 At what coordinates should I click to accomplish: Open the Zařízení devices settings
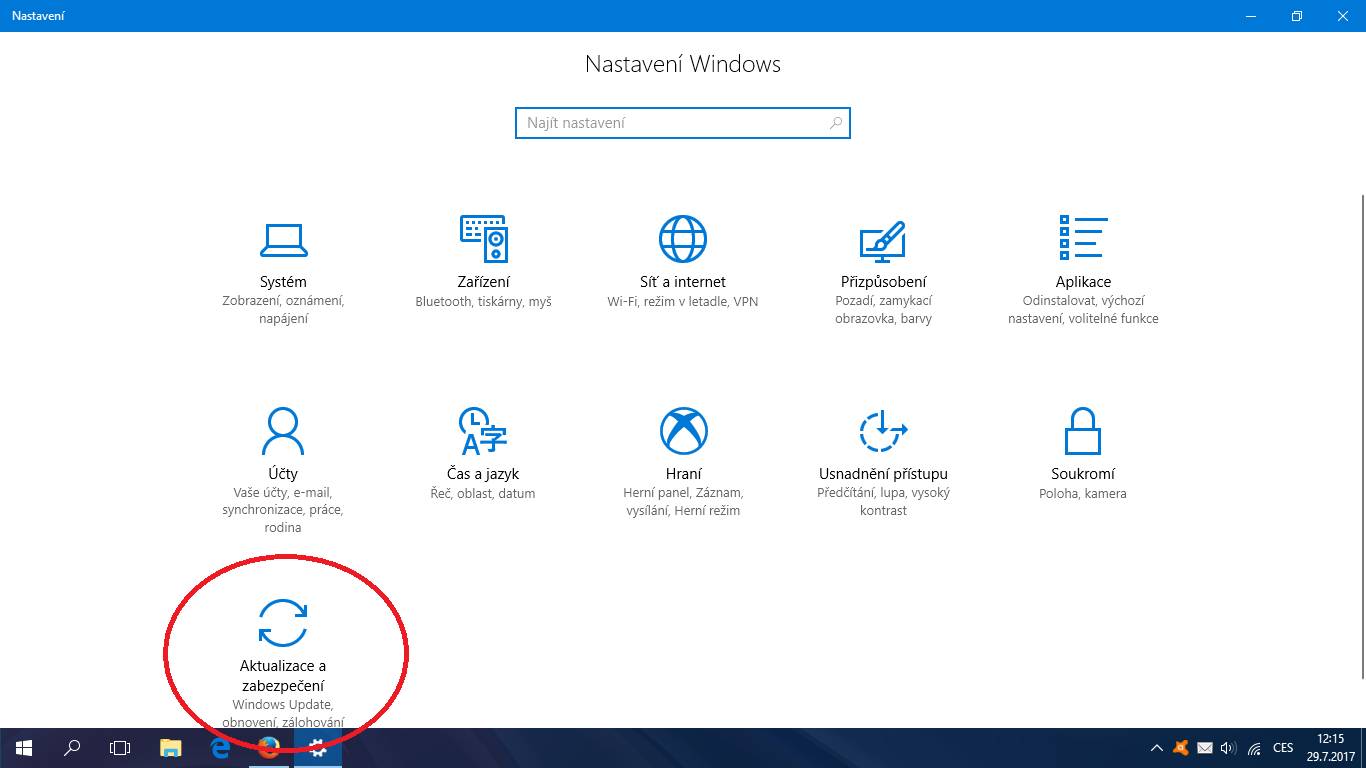pos(483,262)
